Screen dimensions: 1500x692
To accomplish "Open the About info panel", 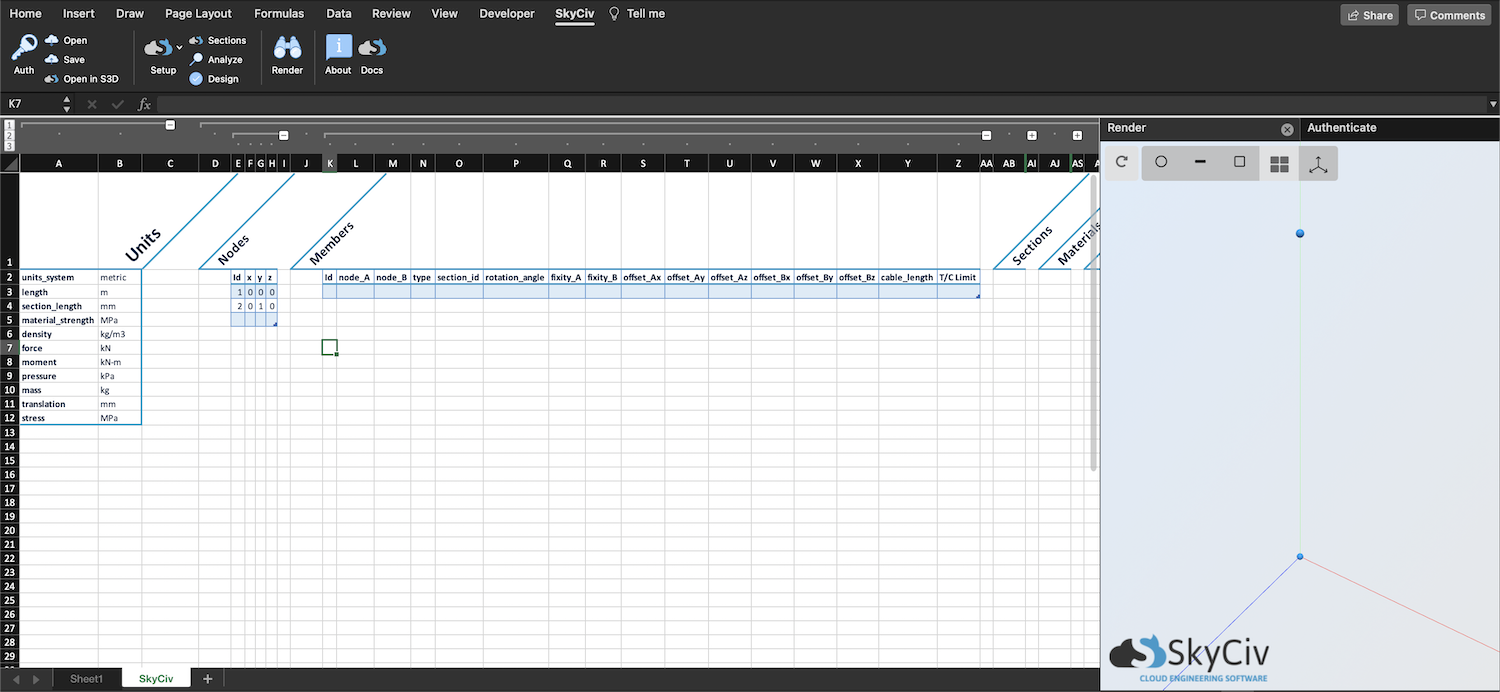I will pos(337,50).
